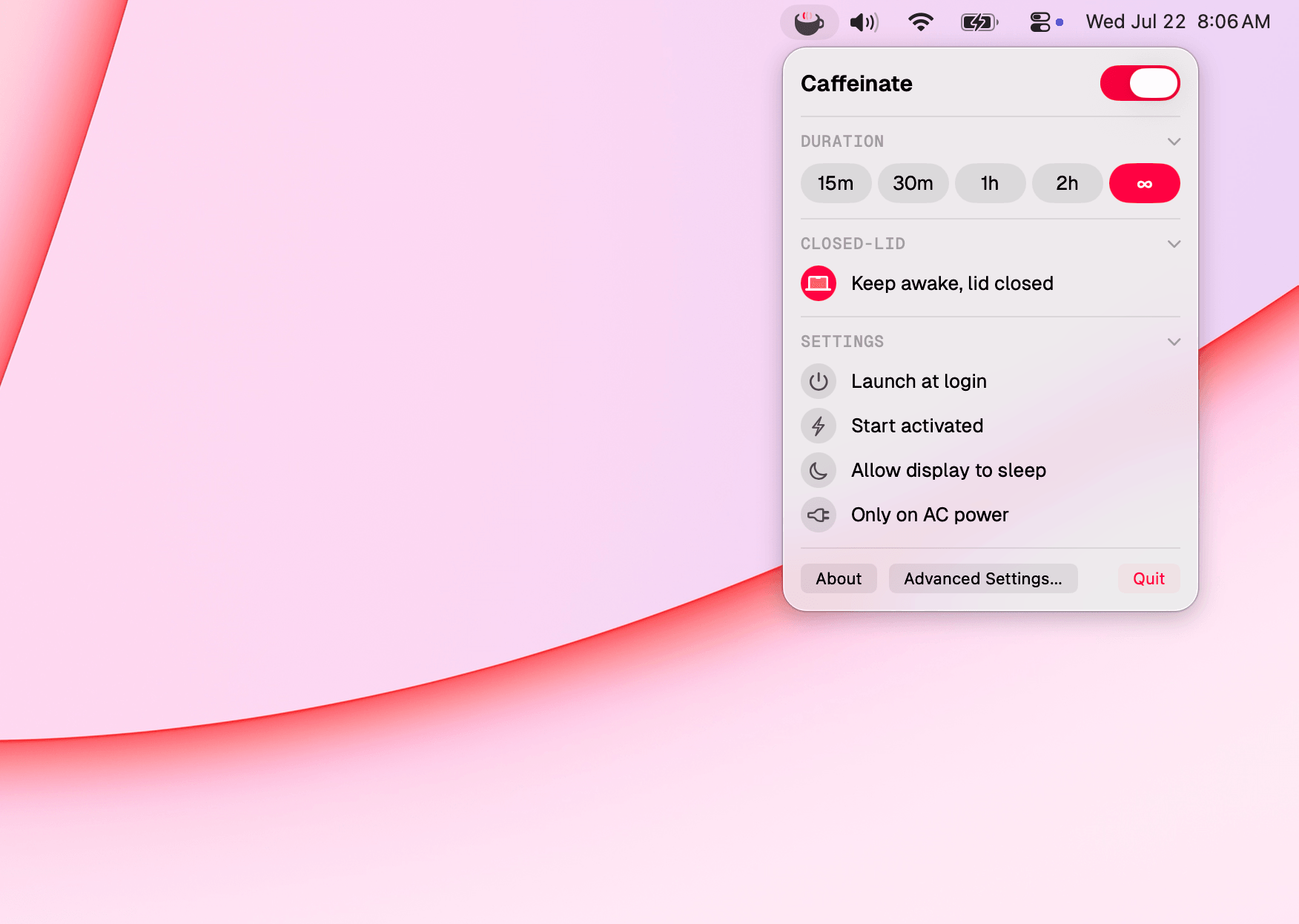This screenshot has height=924, width=1299.
Task: Click the Caffeinate title text
Action: pyautogui.click(x=856, y=84)
